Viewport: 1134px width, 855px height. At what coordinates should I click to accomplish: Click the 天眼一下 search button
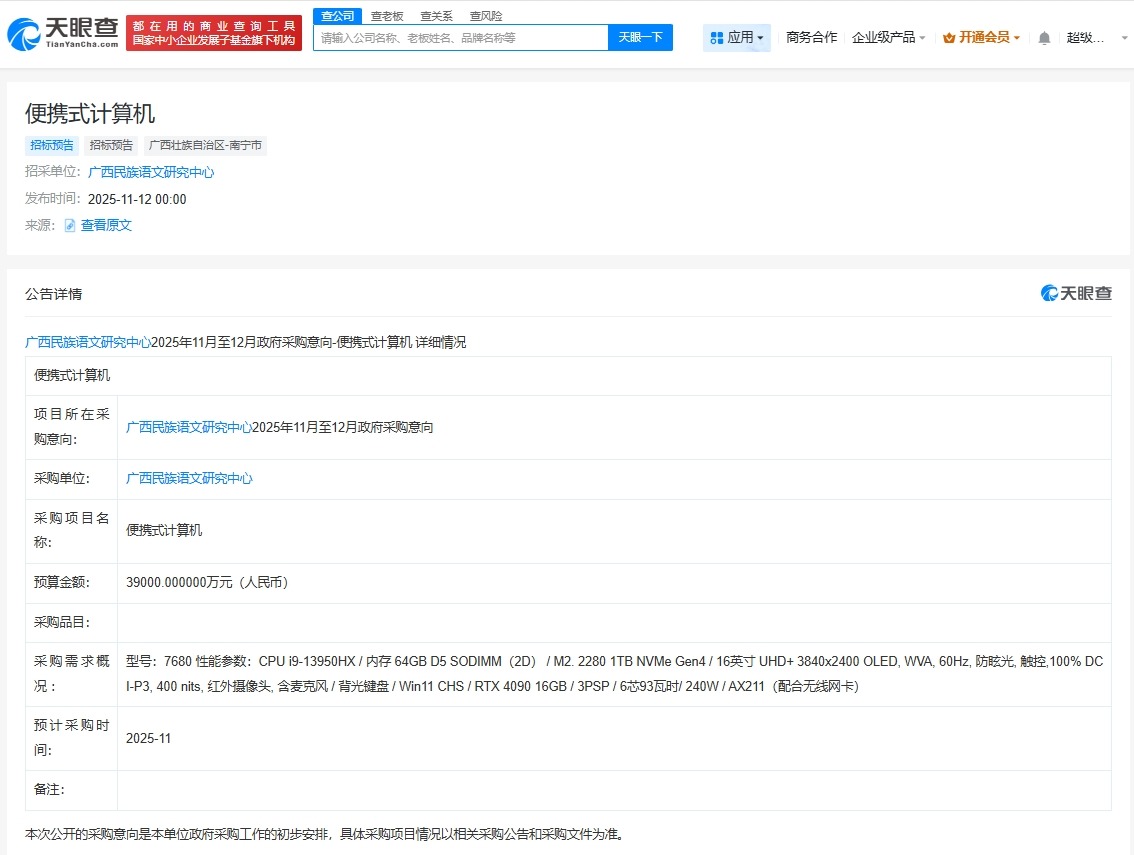tap(641, 36)
